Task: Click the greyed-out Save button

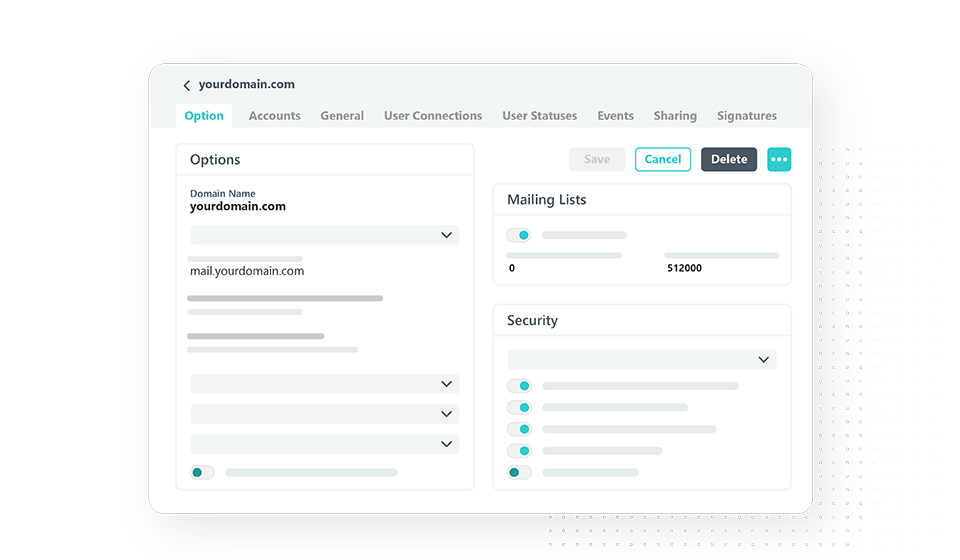Action: tap(597, 159)
